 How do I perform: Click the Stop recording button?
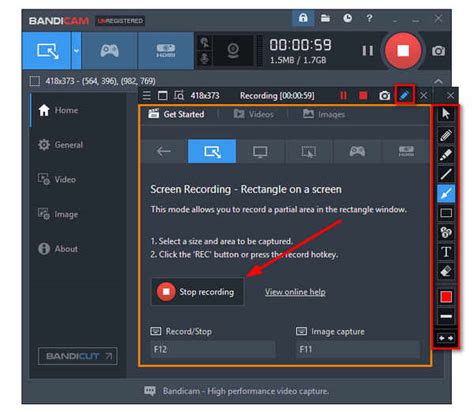tap(197, 292)
